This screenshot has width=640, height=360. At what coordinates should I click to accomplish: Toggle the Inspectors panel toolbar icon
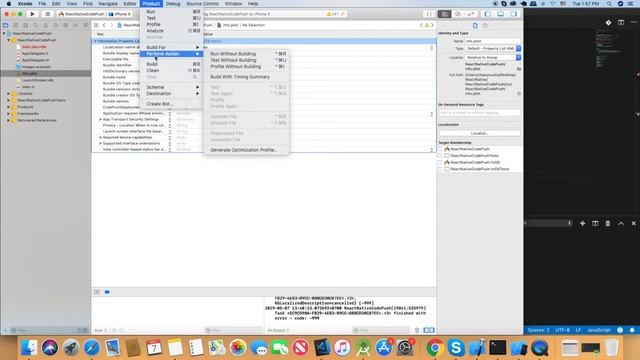pos(513,14)
